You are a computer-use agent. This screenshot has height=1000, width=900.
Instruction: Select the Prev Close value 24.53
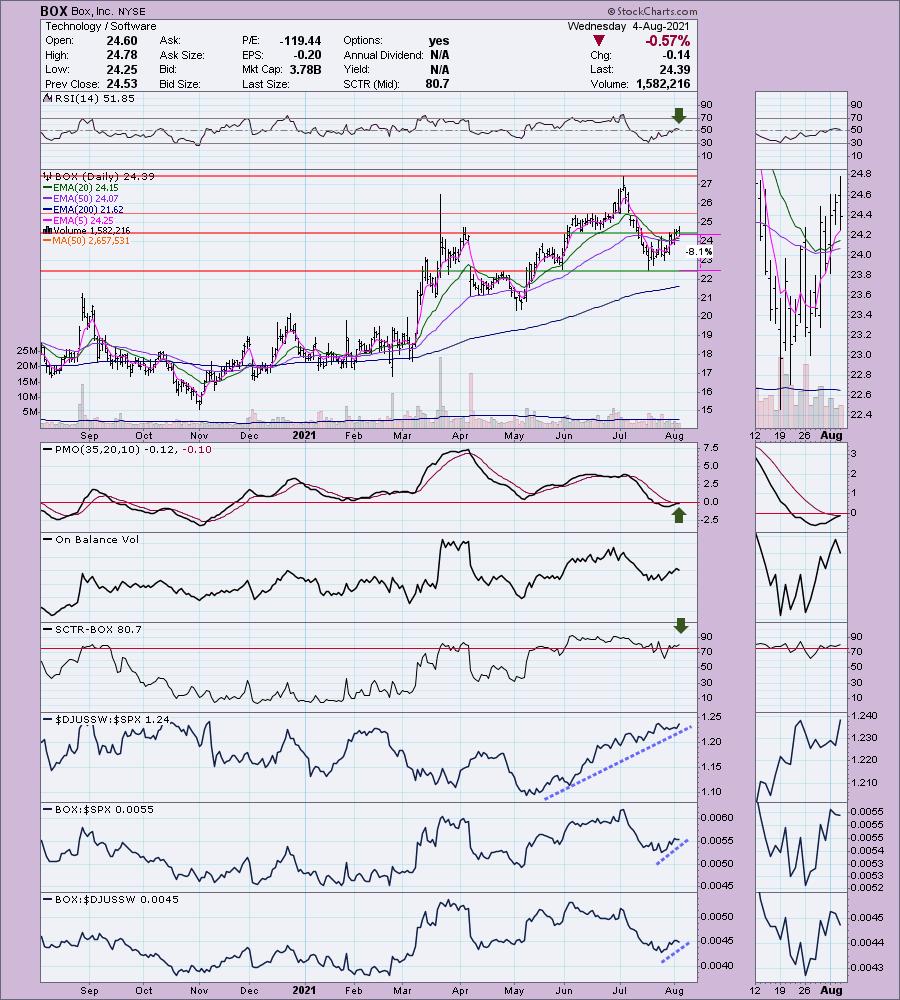point(122,84)
